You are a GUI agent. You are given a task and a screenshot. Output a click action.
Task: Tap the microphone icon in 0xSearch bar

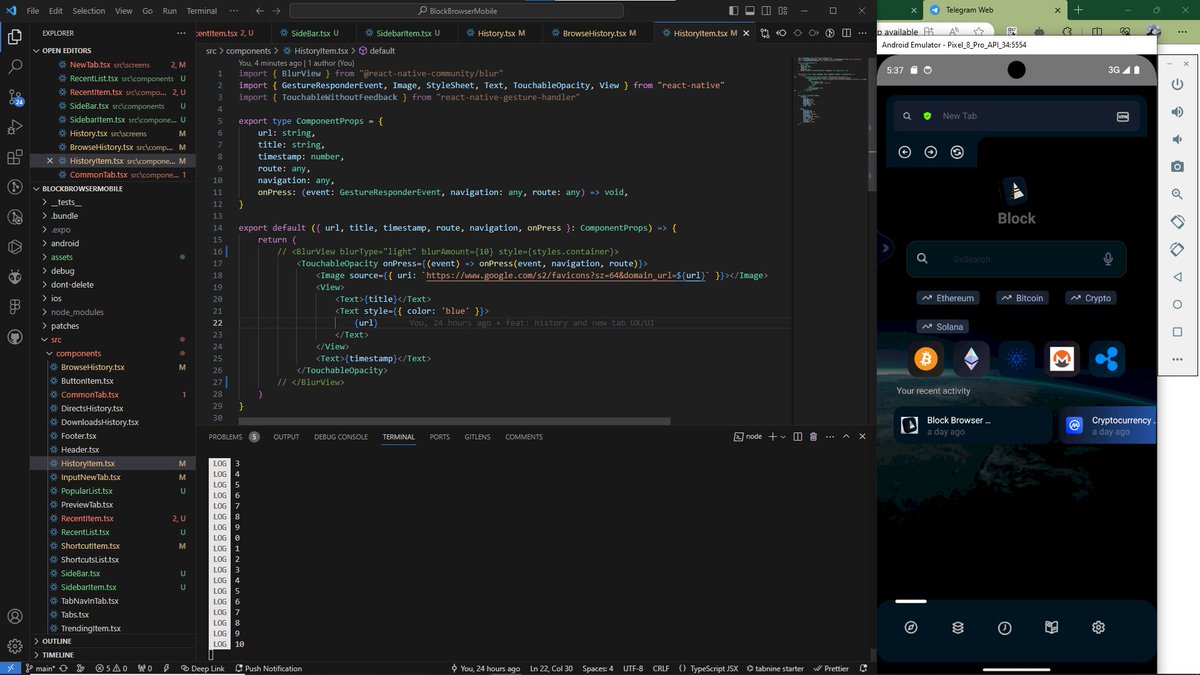coord(1108,259)
